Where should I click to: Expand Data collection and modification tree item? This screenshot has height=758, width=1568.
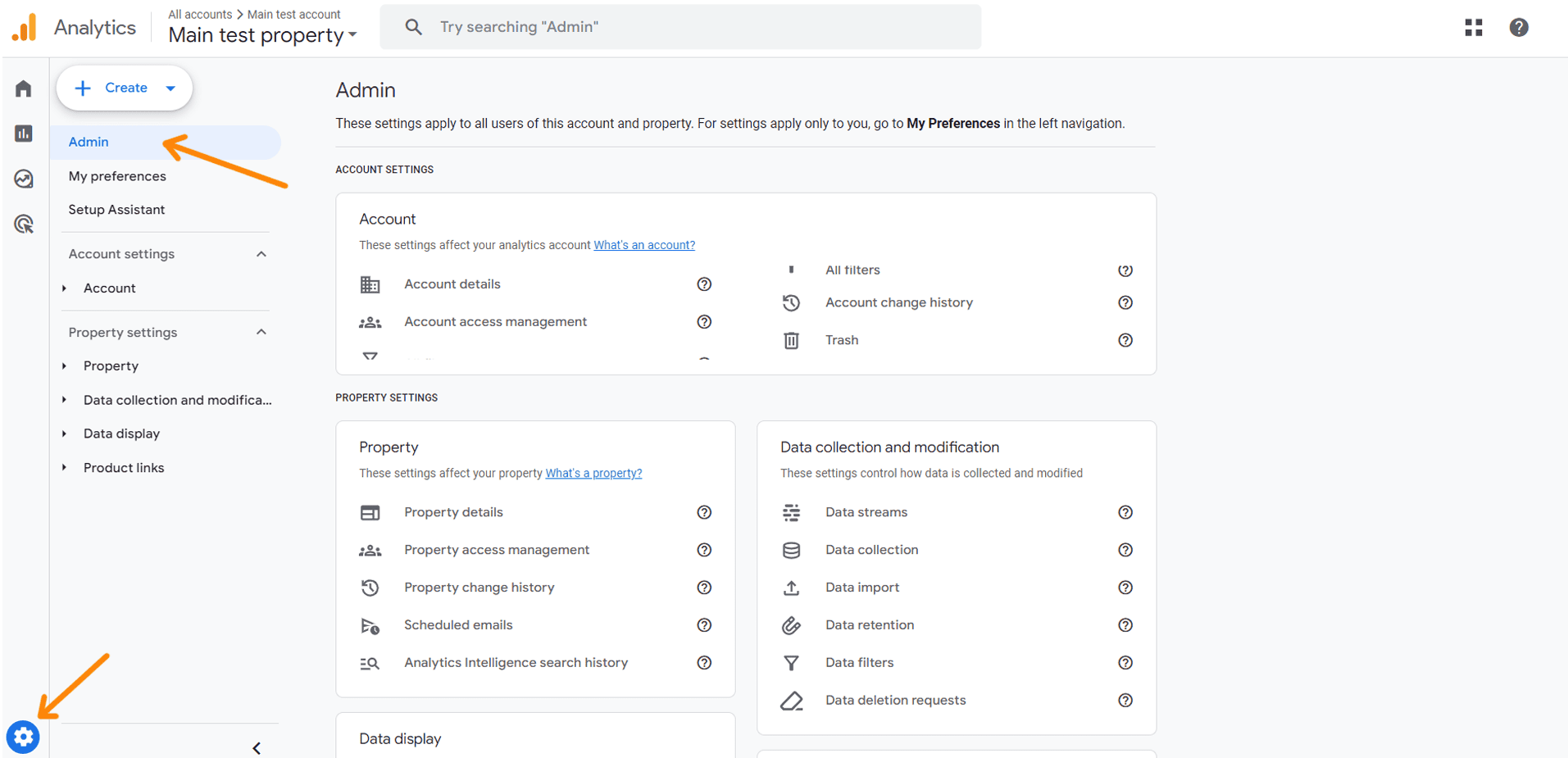point(65,400)
